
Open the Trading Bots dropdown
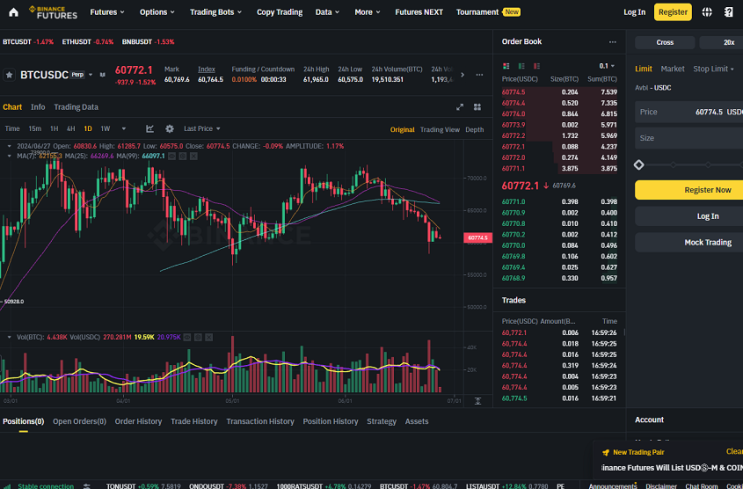point(216,12)
